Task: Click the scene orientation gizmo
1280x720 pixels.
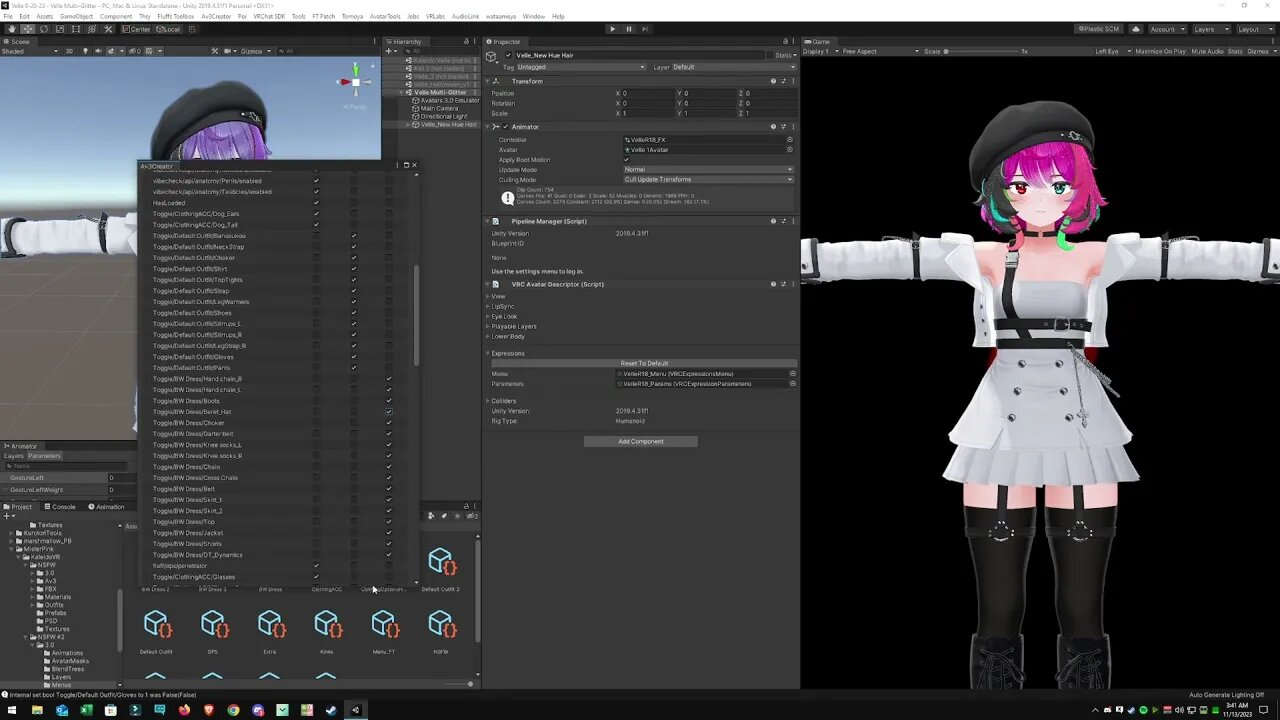Action: pos(355,82)
